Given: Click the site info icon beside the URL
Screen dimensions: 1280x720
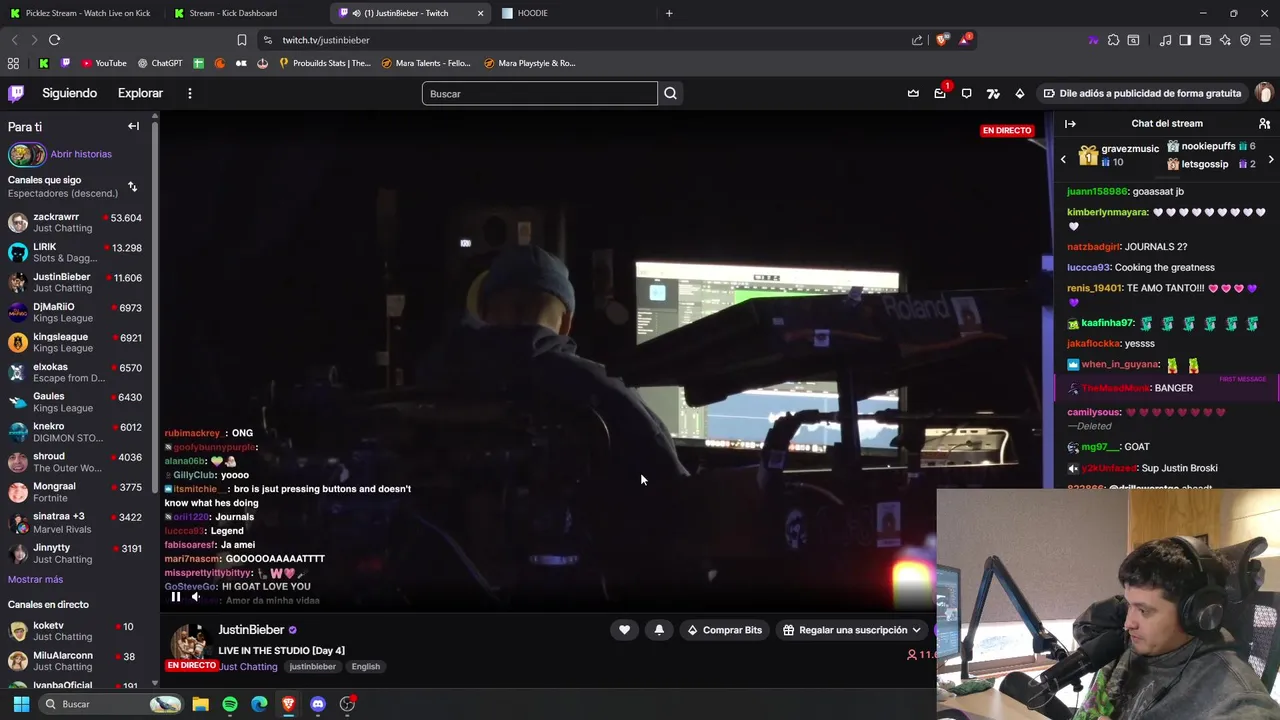Looking at the screenshot, I should tap(267, 40).
